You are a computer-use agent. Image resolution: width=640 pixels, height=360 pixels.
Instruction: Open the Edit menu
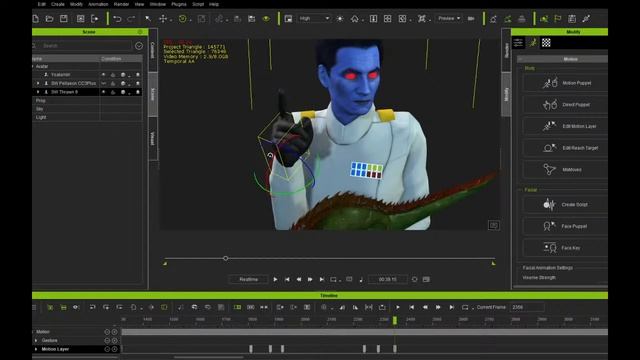[x=41, y=4]
